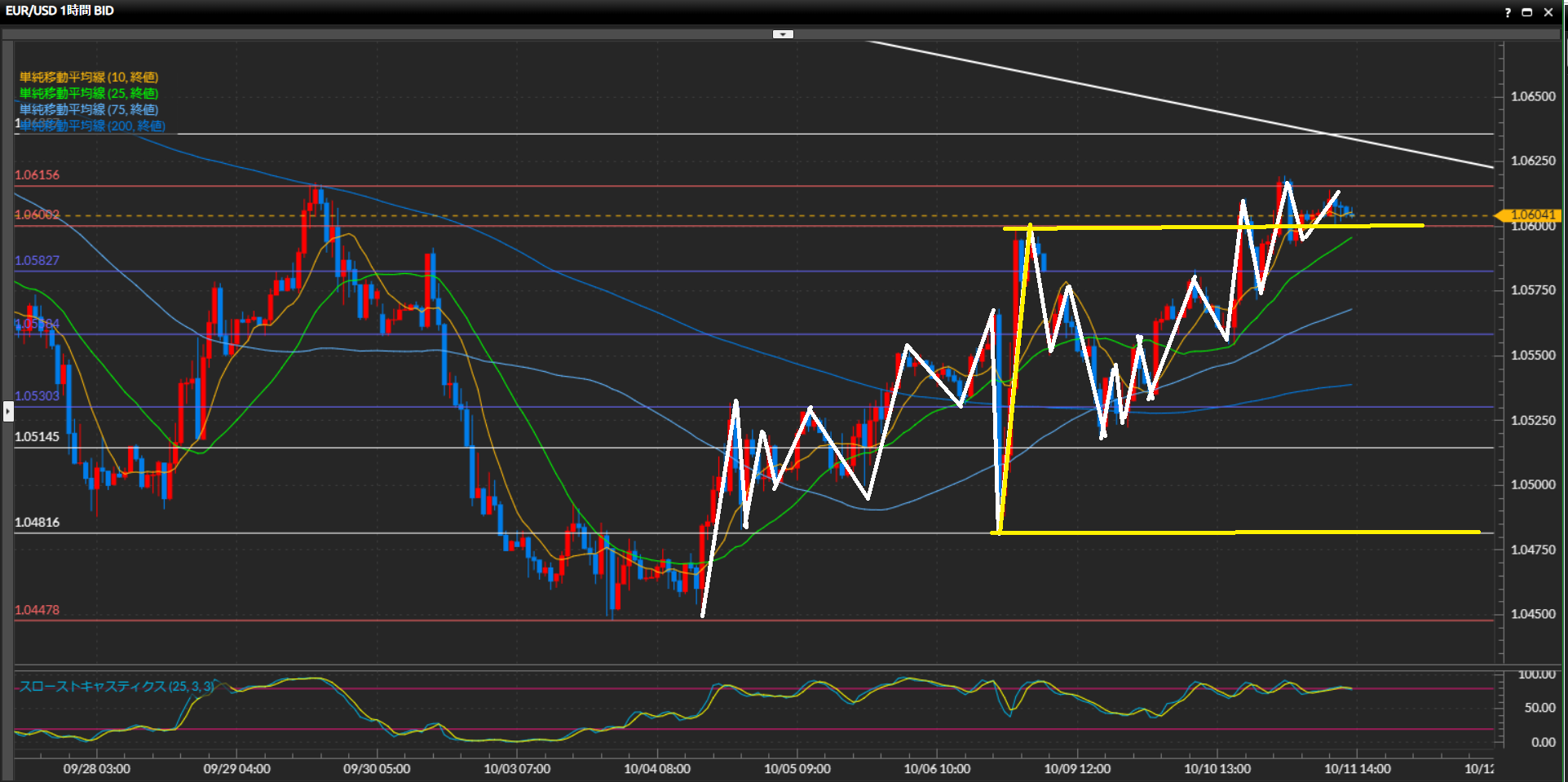Expand the top toolbar dropdown arrow

[783, 34]
